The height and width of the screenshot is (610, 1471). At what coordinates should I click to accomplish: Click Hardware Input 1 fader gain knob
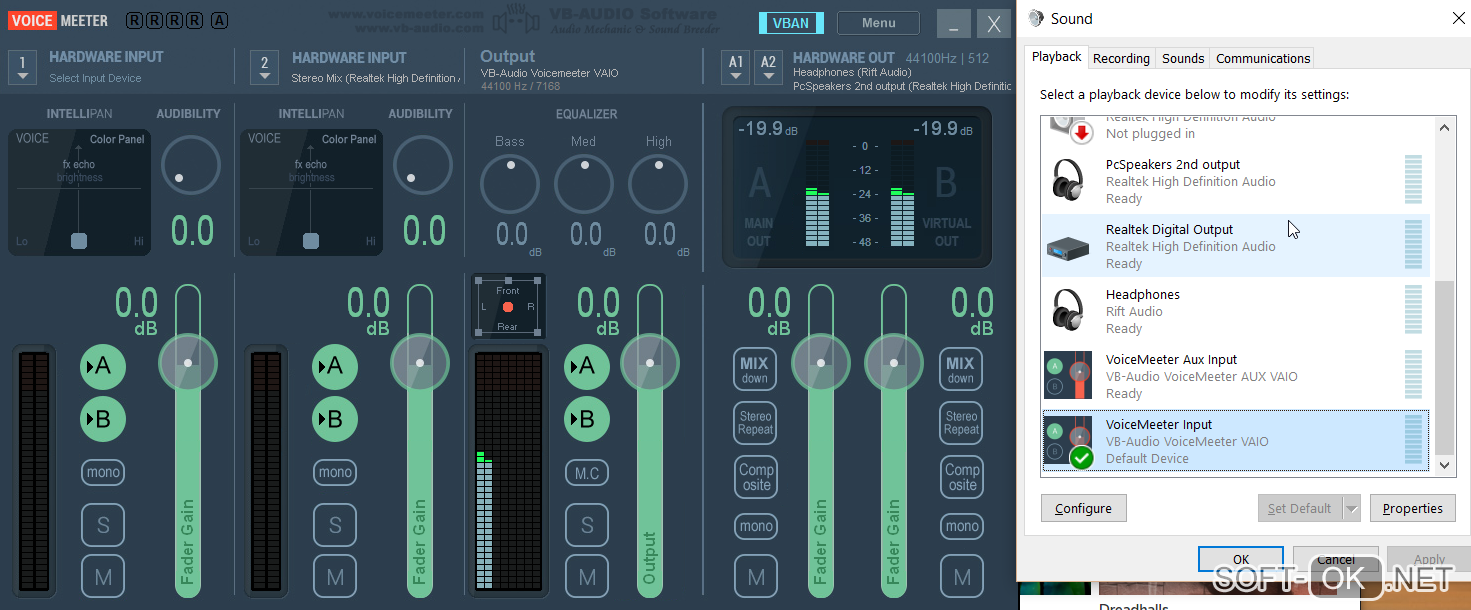click(x=188, y=362)
